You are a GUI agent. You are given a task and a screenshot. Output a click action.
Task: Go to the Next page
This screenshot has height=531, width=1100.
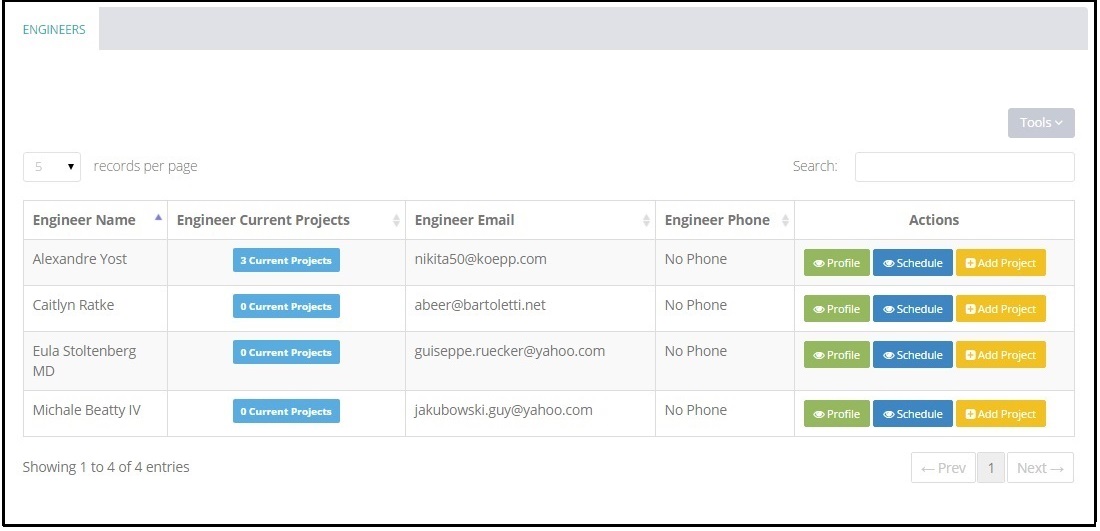pos(1040,468)
